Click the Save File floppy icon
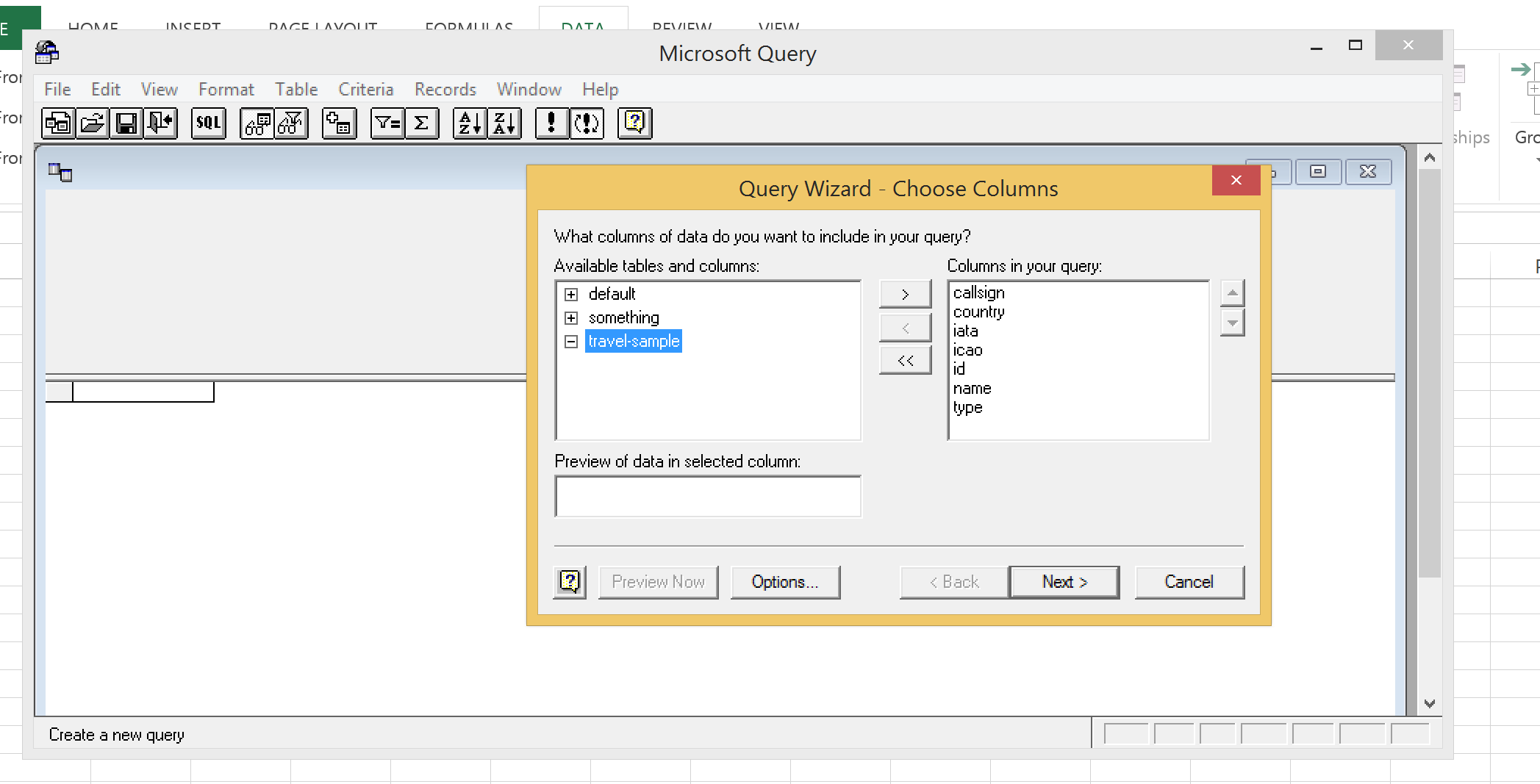The width and height of the screenshot is (1540, 784). (126, 123)
